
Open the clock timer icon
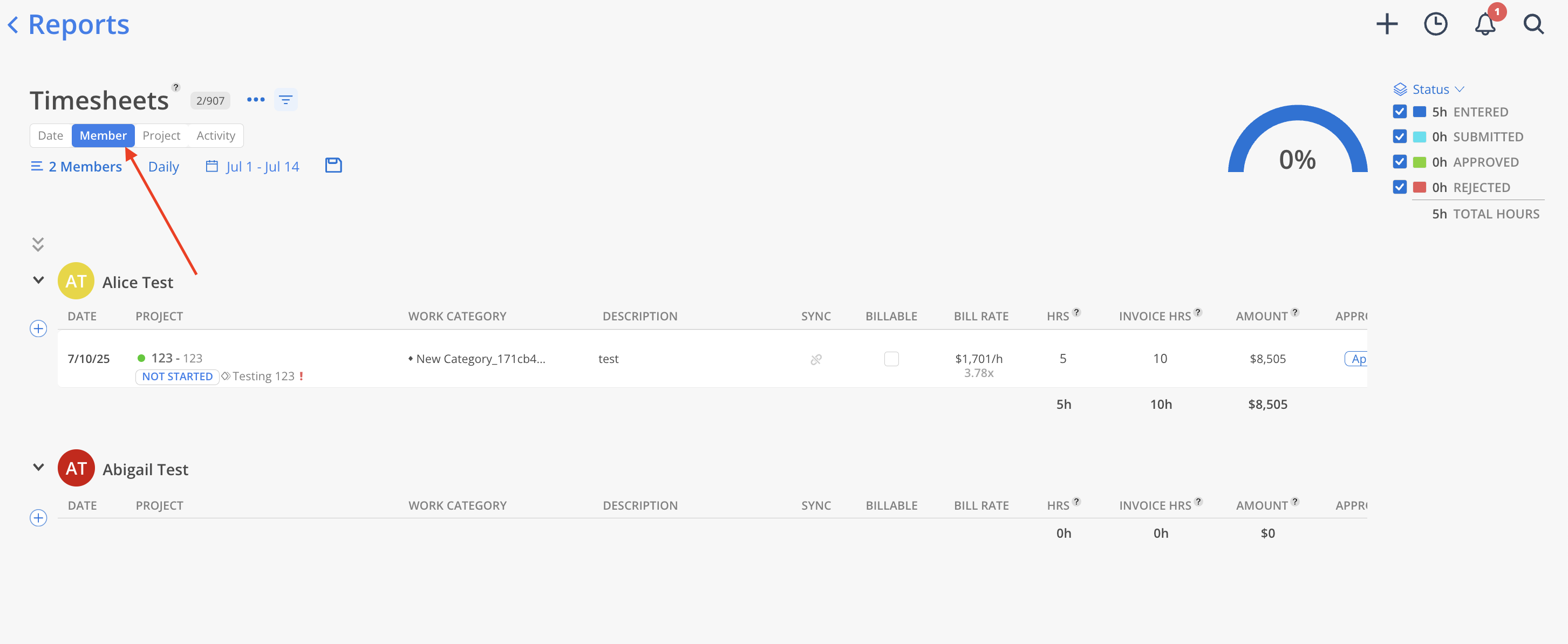coord(1435,24)
